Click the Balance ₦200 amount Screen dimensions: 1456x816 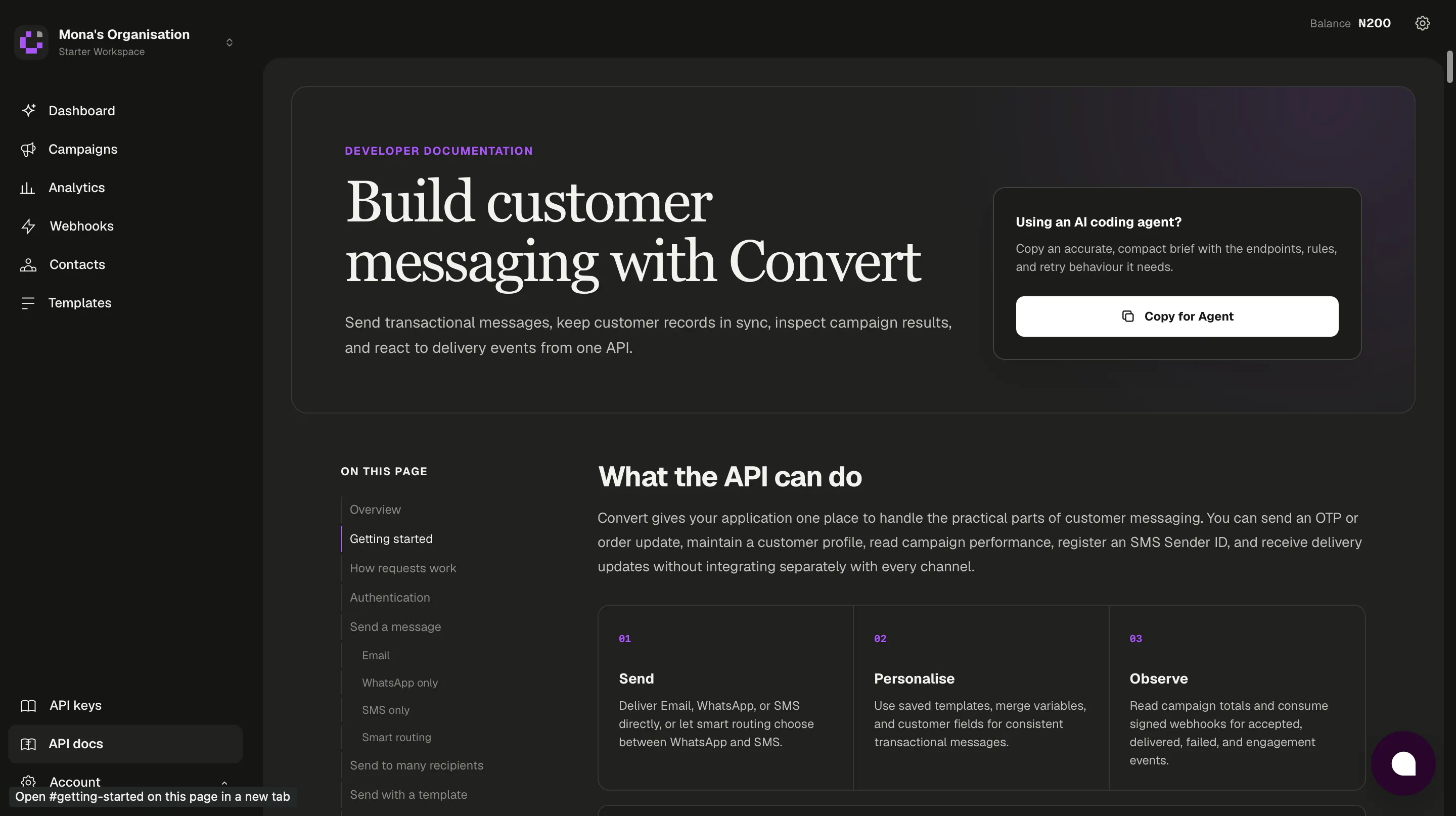pyautogui.click(x=1374, y=23)
